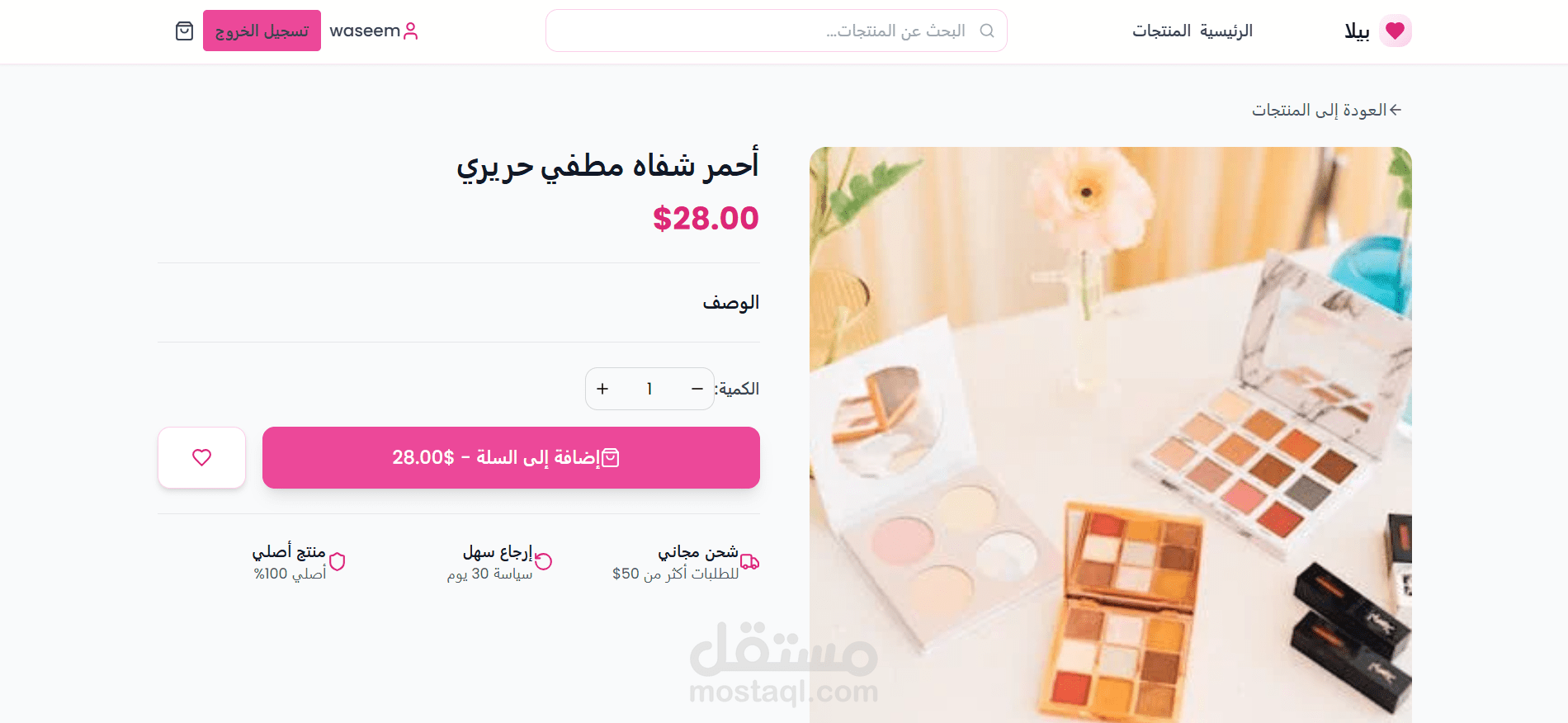Click the quantity value field

(x=649, y=389)
